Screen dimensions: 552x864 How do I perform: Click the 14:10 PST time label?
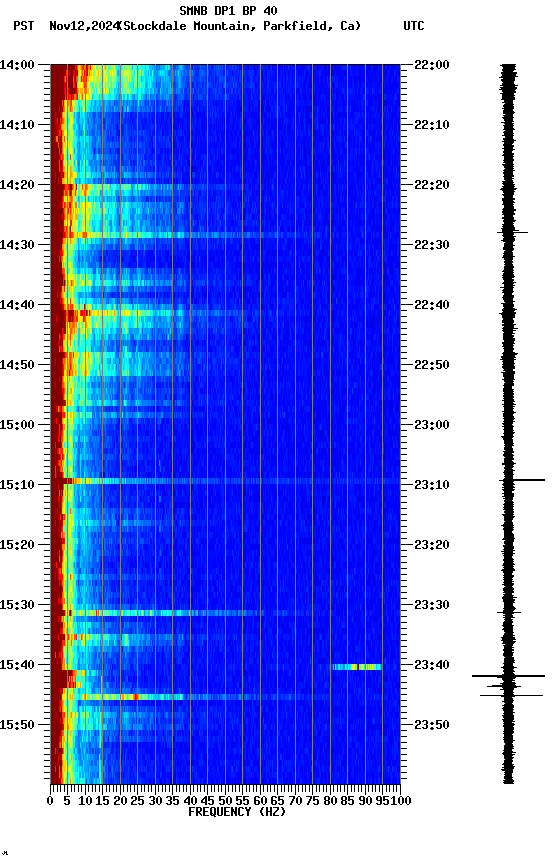pos(17,125)
